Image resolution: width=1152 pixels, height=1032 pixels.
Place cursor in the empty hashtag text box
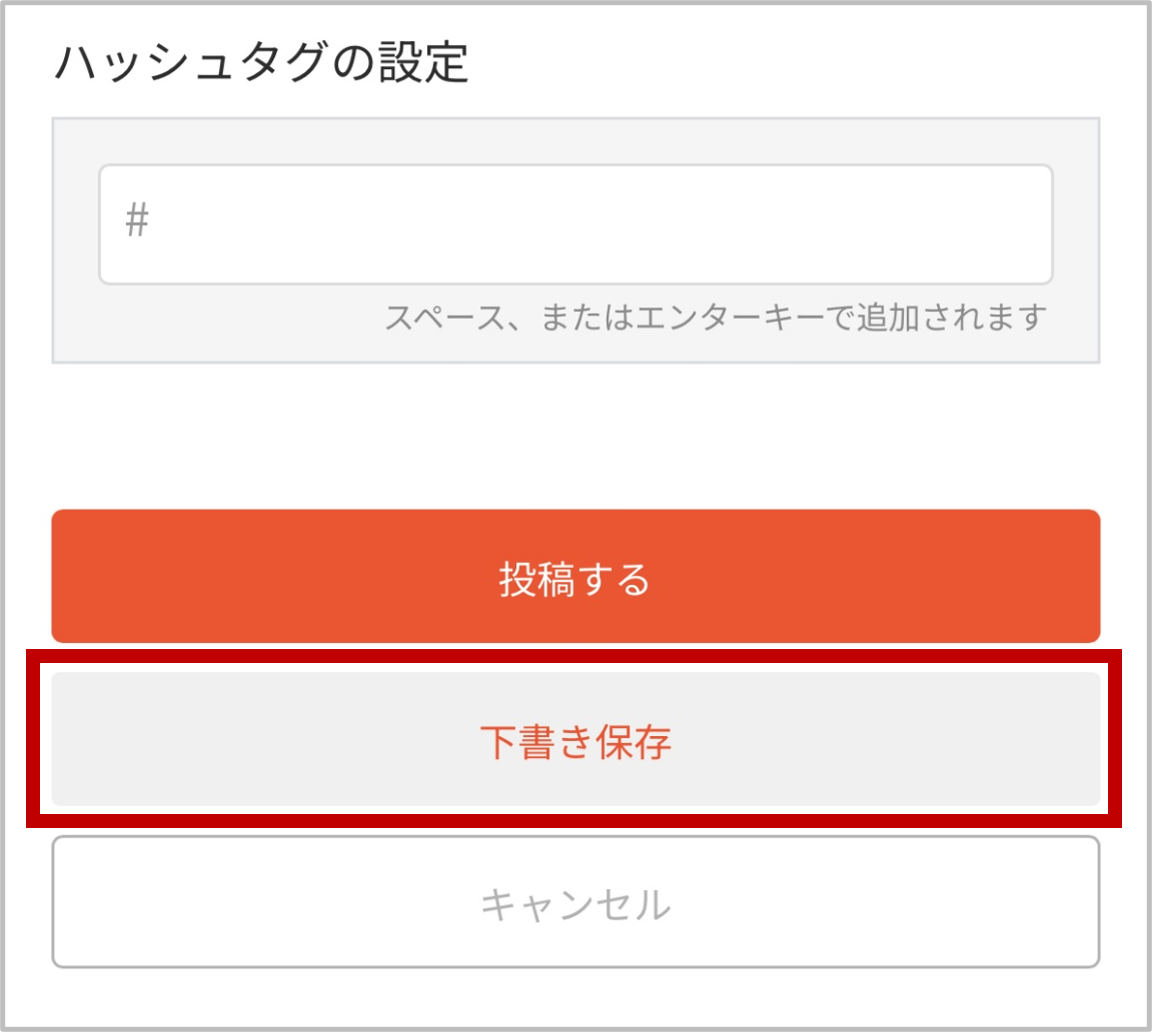coord(575,224)
